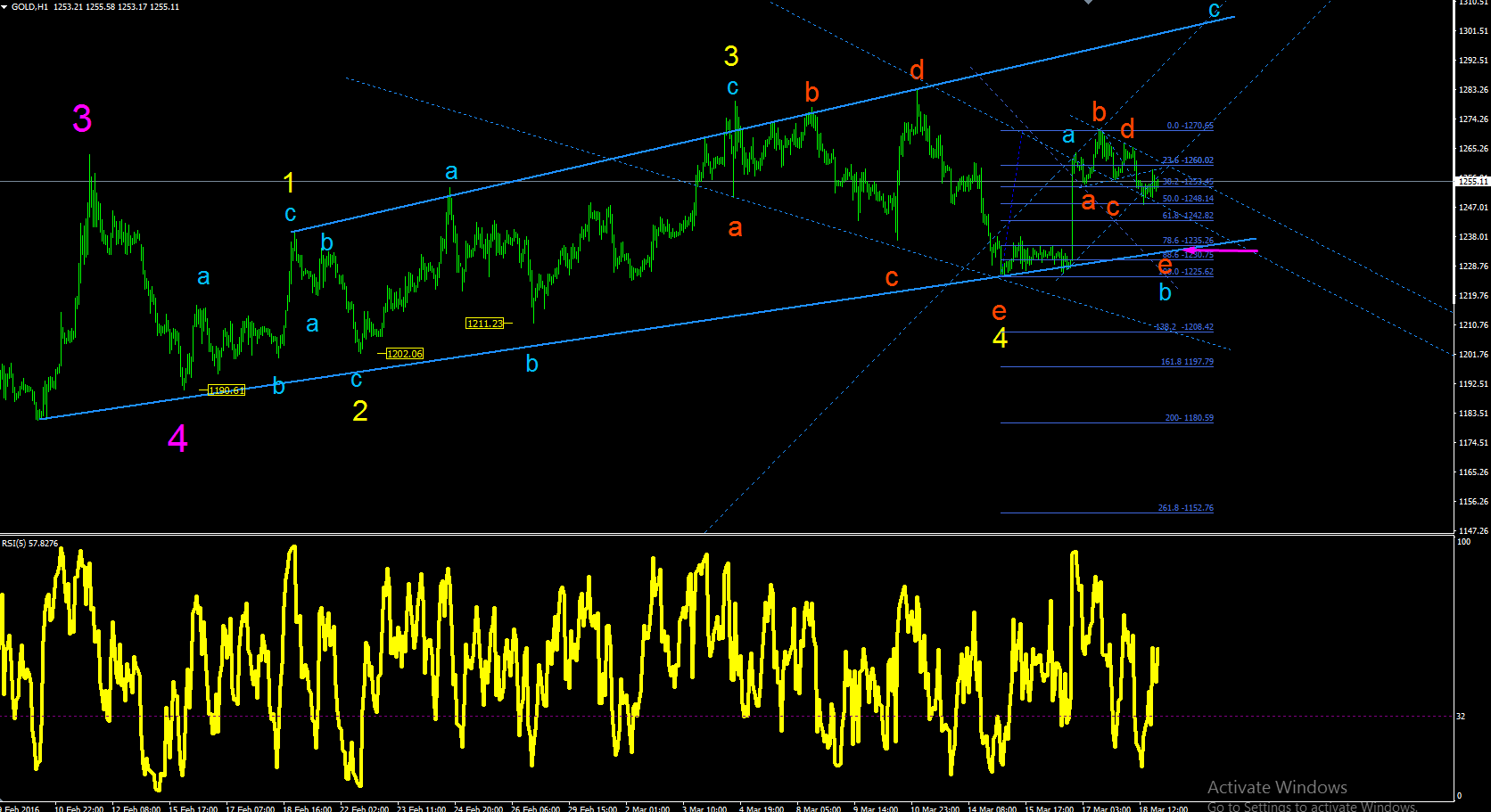Click Fibonacci level 138.2 -1208.42
The image size is (1491, 812).
click(x=1184, y=327)
